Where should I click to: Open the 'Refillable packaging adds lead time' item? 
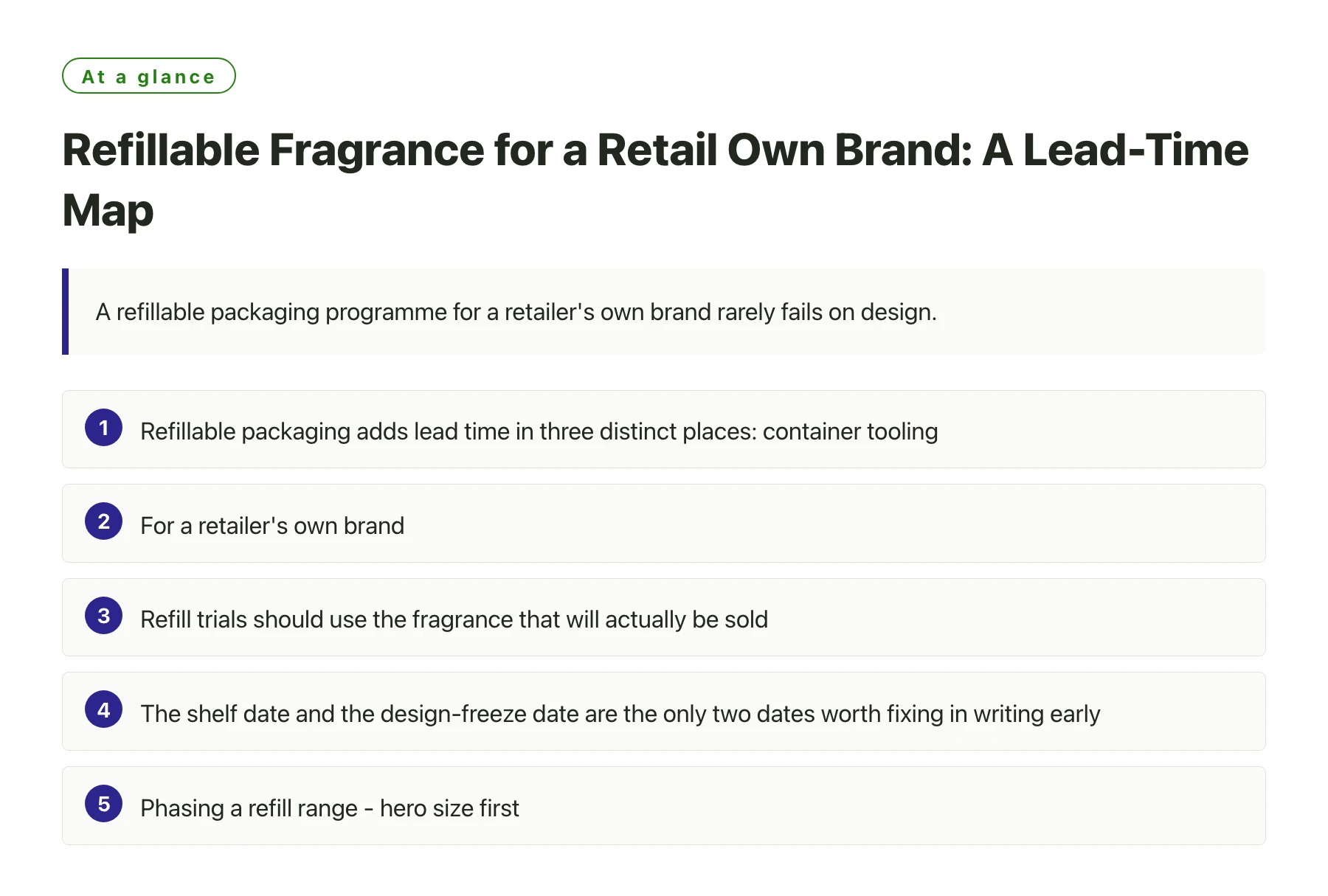(x=663, y=429)
